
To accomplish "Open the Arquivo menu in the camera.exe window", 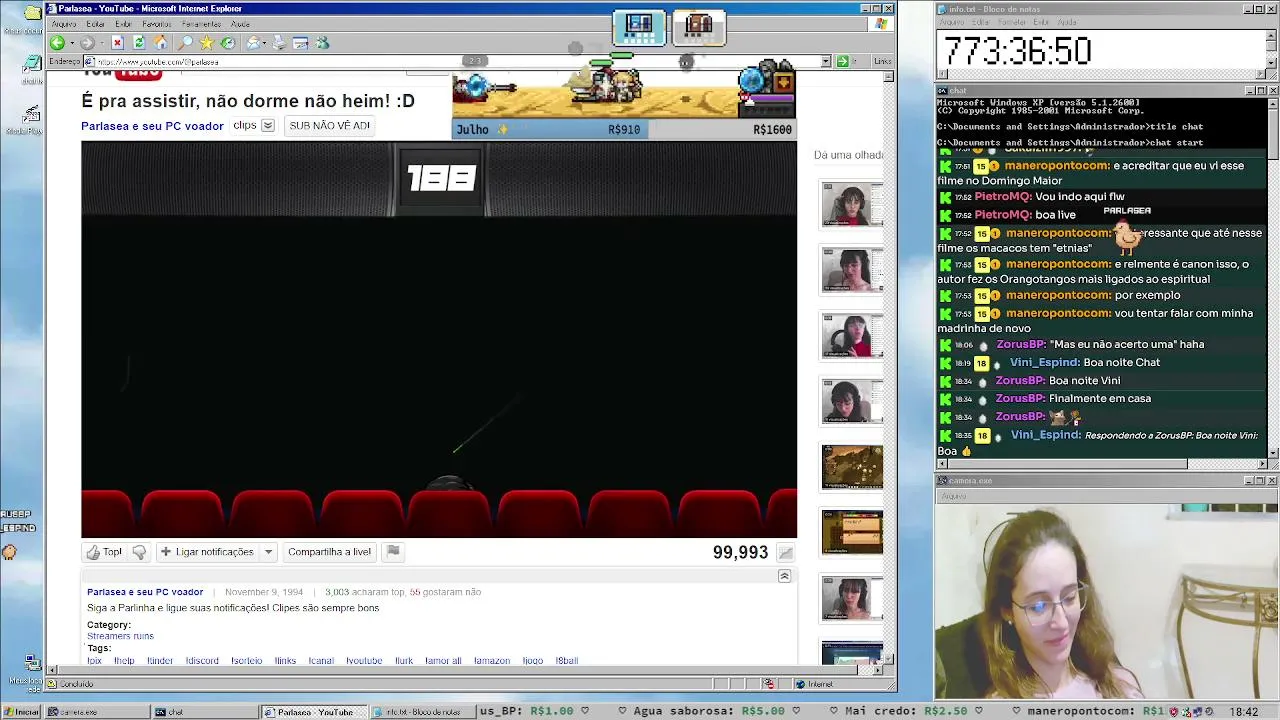I will (x=953, y=496).
